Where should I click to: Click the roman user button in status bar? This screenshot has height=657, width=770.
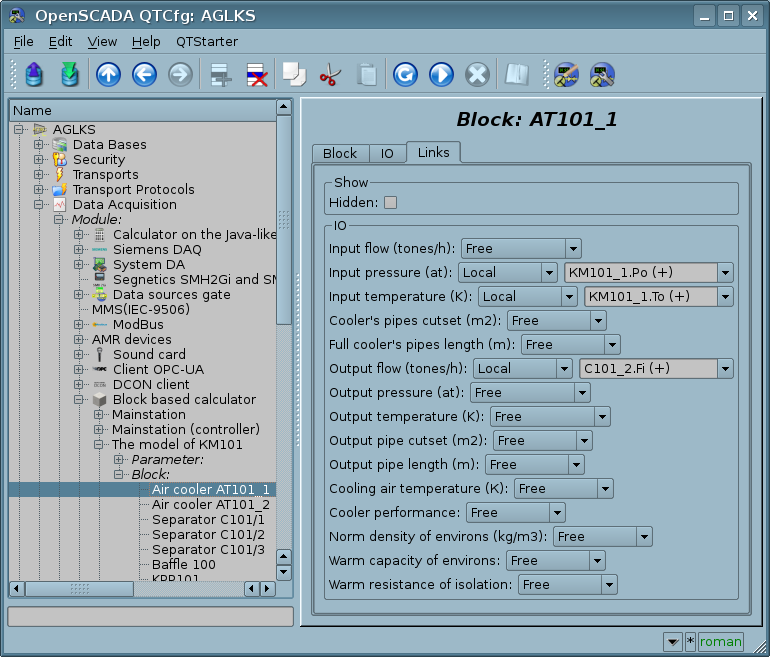tap(720, 642)
